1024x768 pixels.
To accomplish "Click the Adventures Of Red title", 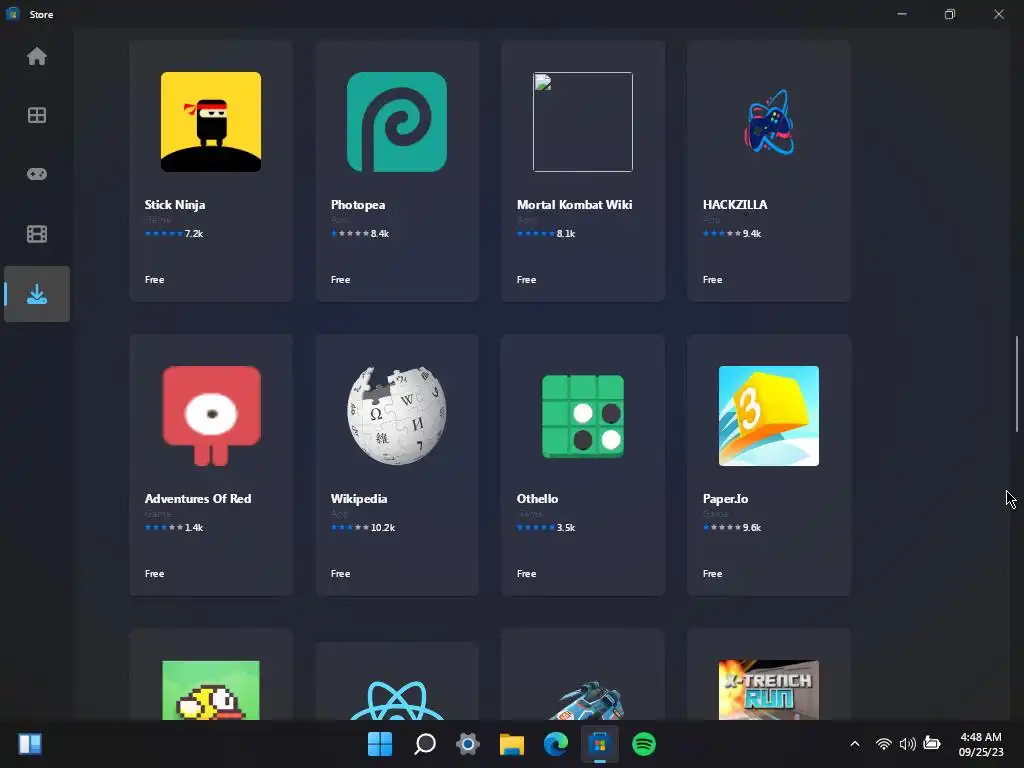I will (x=198, y=499).
